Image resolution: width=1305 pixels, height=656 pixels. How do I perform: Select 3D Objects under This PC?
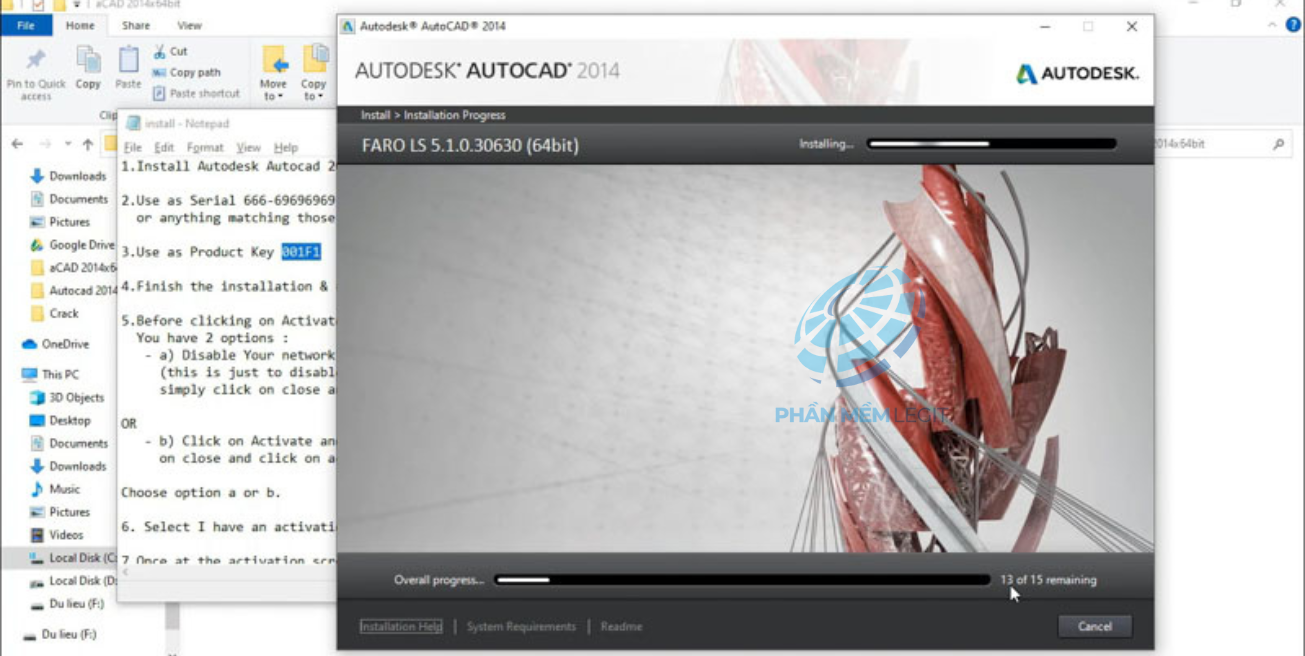(x=67, y=398)
